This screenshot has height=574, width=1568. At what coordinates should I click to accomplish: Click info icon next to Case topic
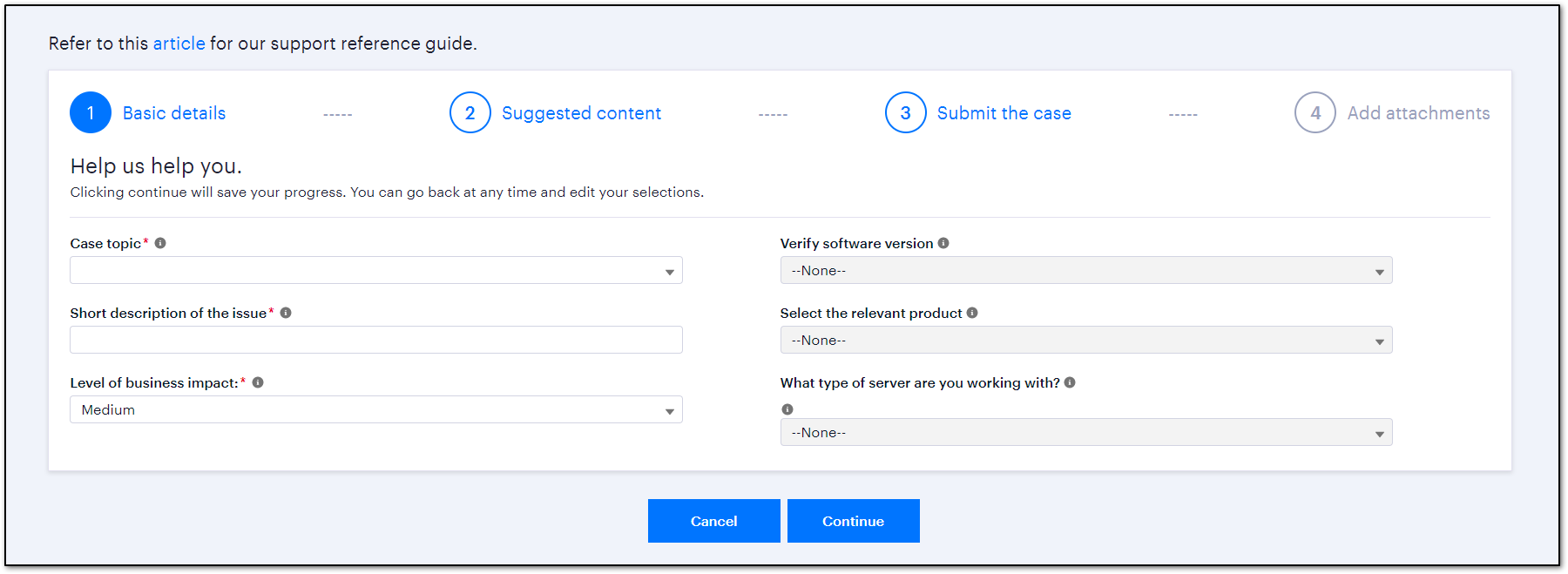(160, 243)
